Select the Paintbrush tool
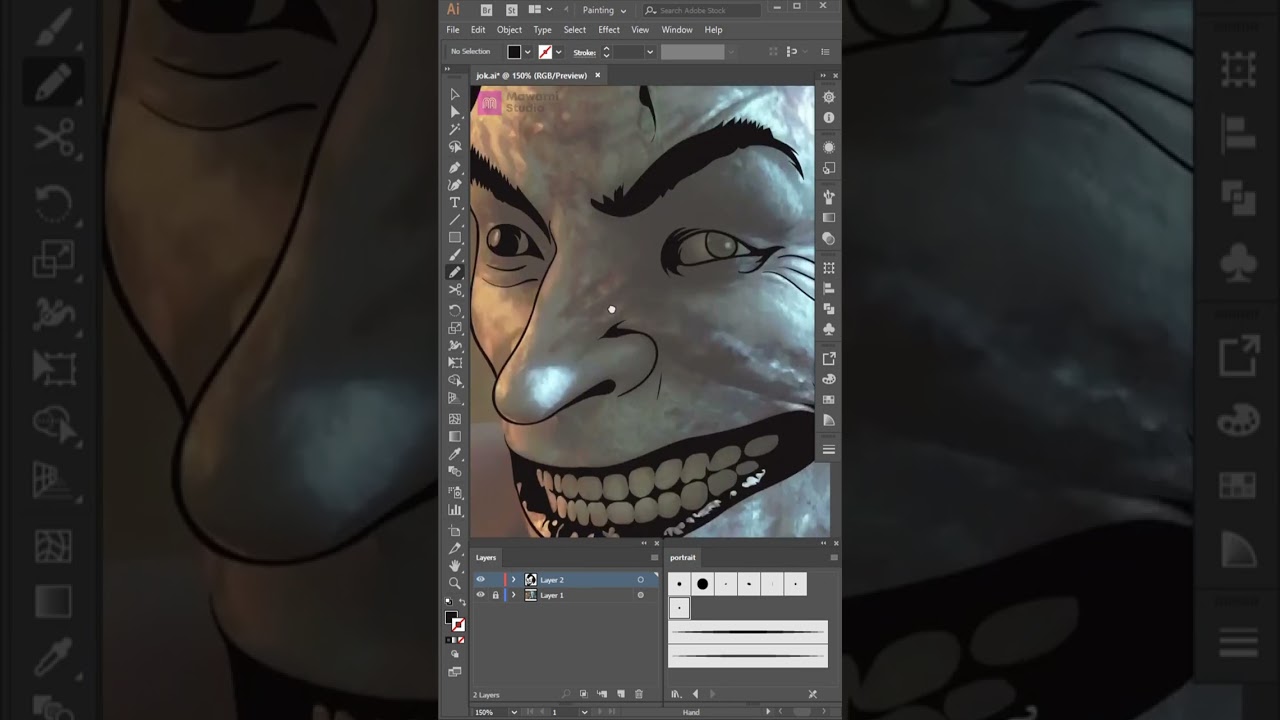Screen dimensions: 1280x720 [455, 256]
